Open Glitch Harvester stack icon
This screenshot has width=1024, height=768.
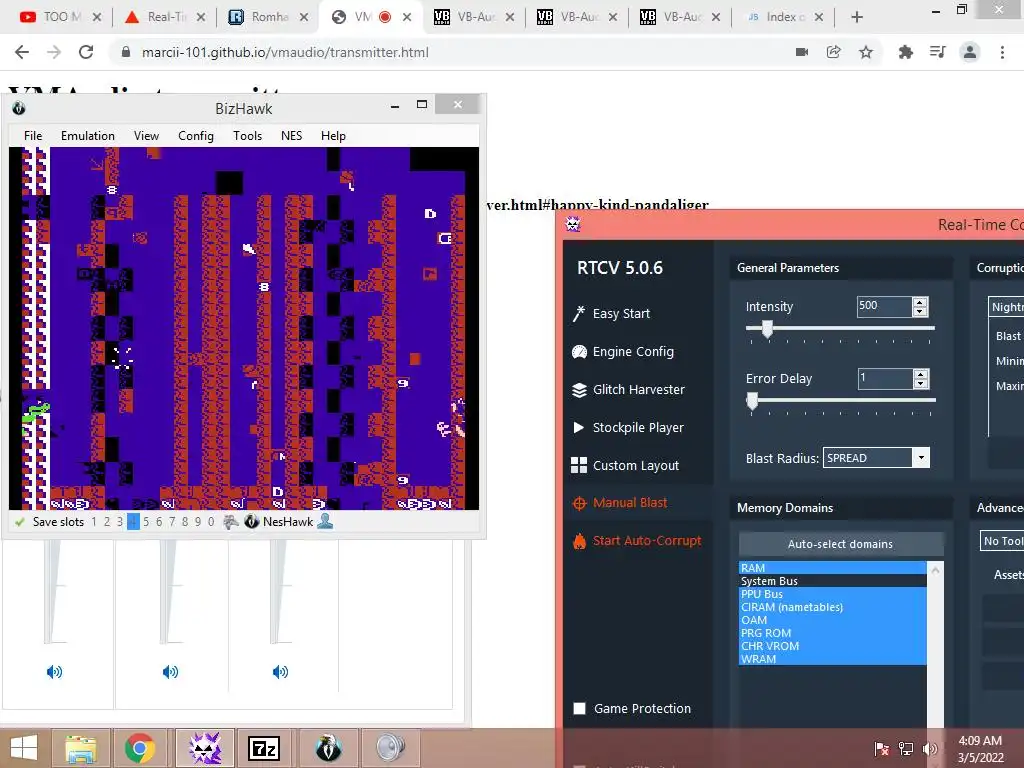point(579,390)
